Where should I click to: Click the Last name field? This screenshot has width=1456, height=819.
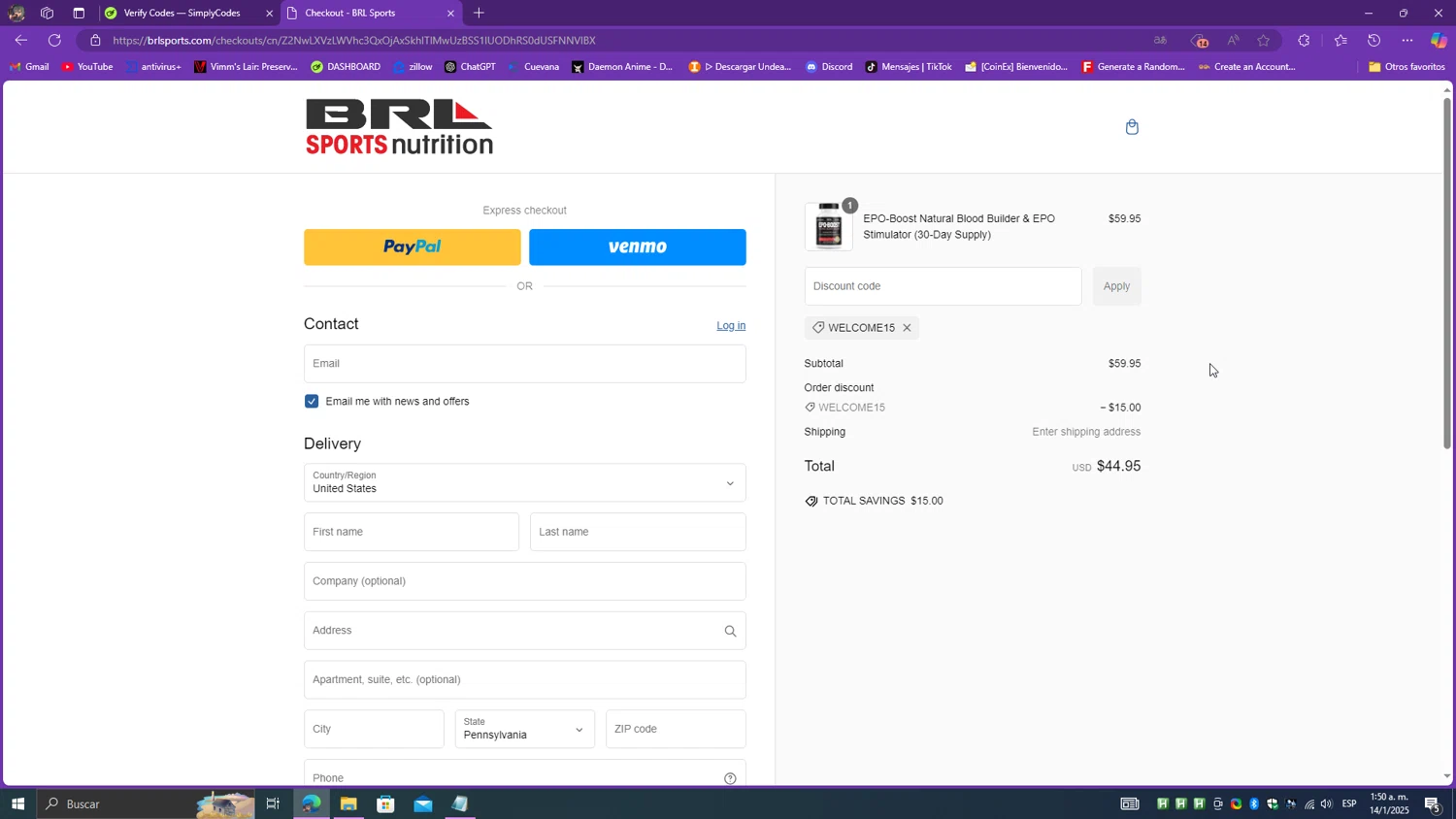(638, 532)
